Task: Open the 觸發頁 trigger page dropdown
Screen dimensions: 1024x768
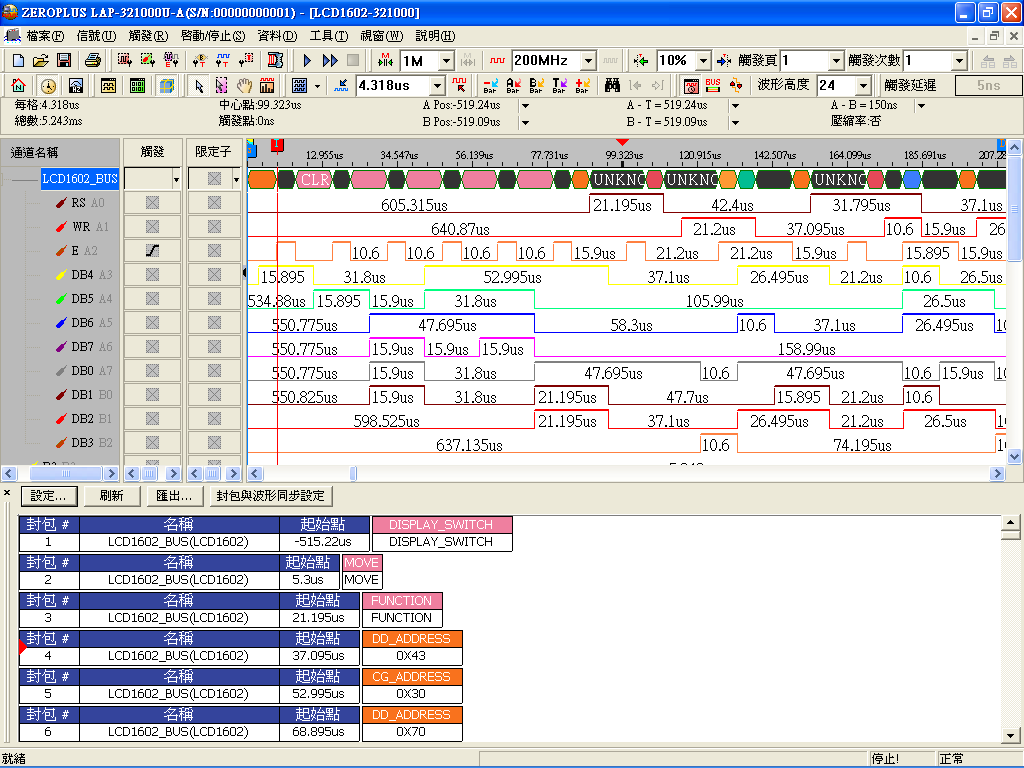Action: click(837, 61)
